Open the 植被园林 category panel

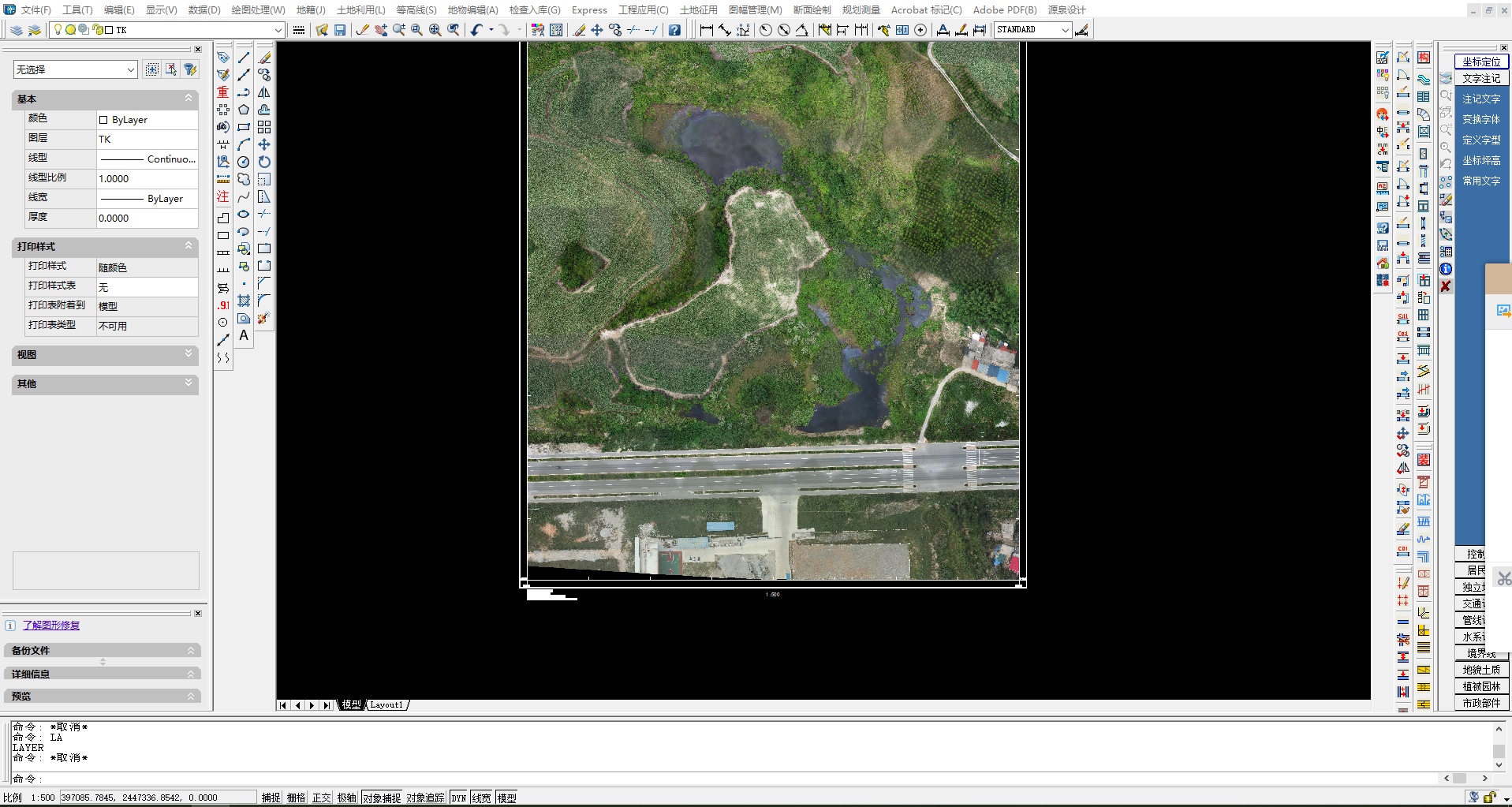[x=1480, y=686]
